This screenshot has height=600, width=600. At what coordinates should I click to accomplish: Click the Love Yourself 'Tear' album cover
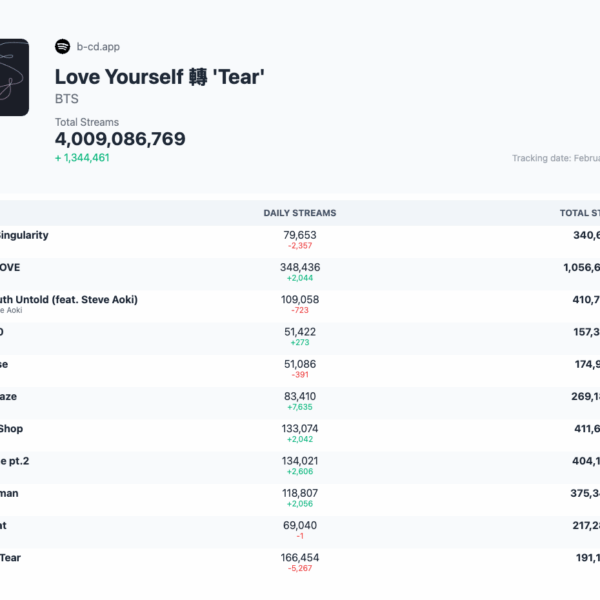click(14, 77)
